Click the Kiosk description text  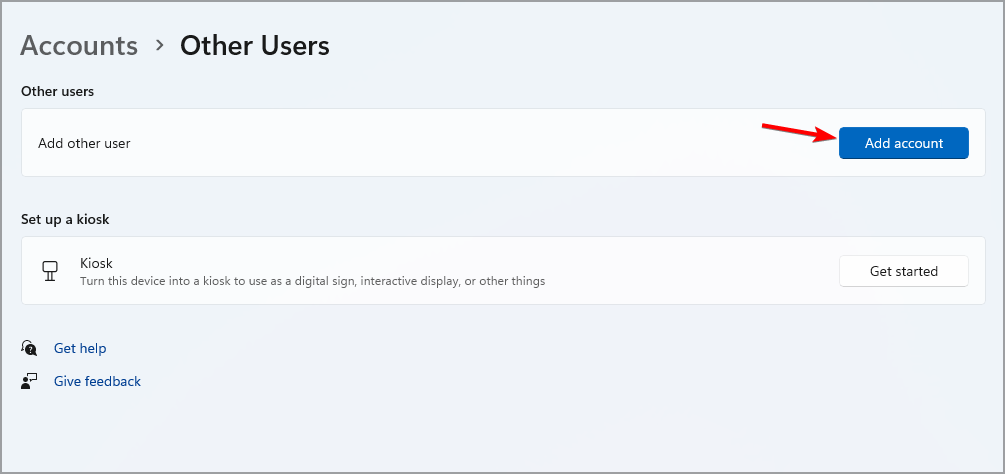pyautogui.click(x=312, y=281)
